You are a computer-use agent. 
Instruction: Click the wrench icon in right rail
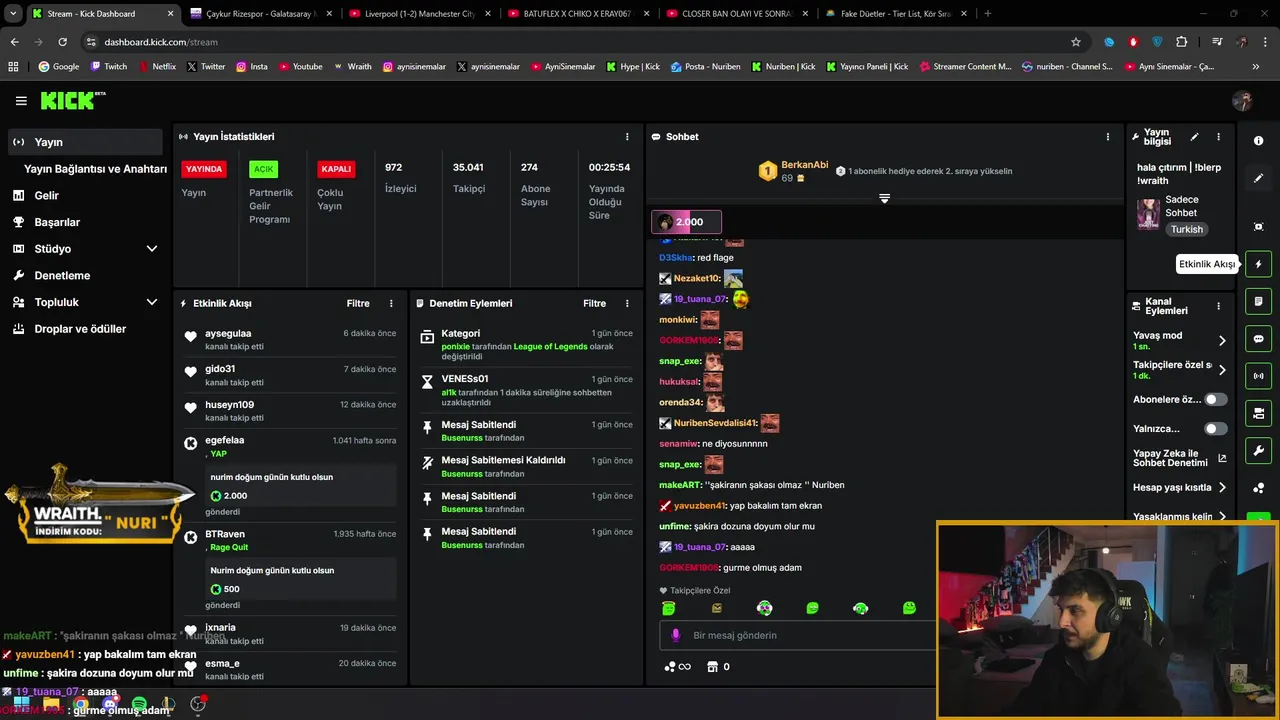1258,450
